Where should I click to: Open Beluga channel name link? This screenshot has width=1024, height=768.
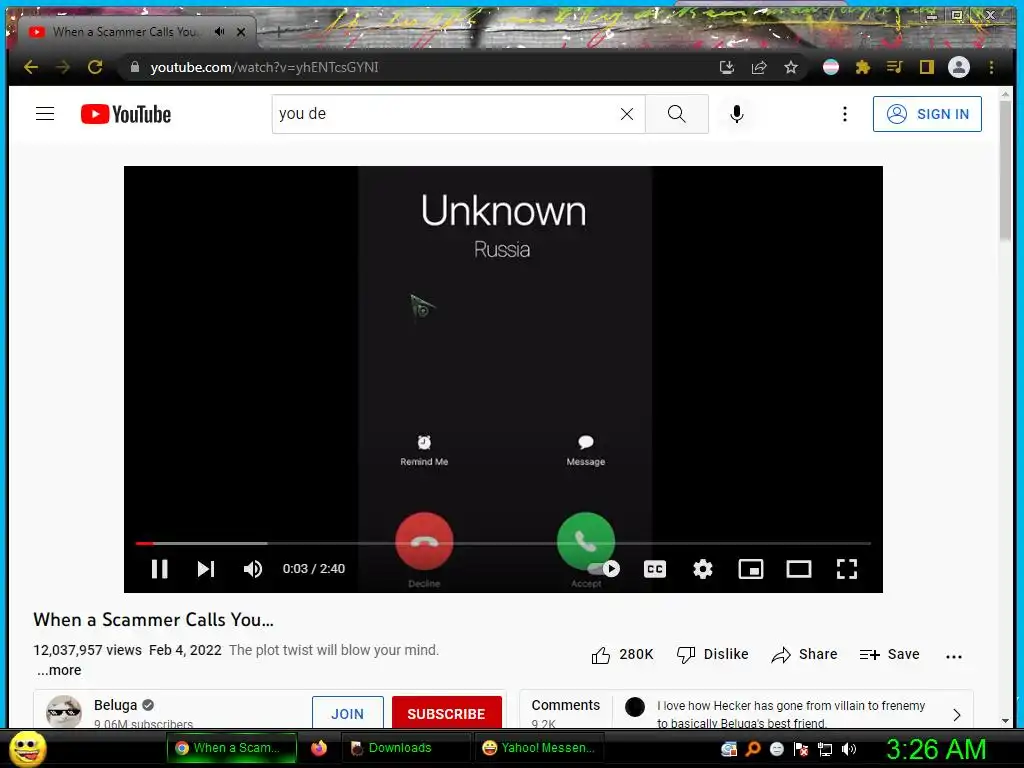(x=116, y=705)
